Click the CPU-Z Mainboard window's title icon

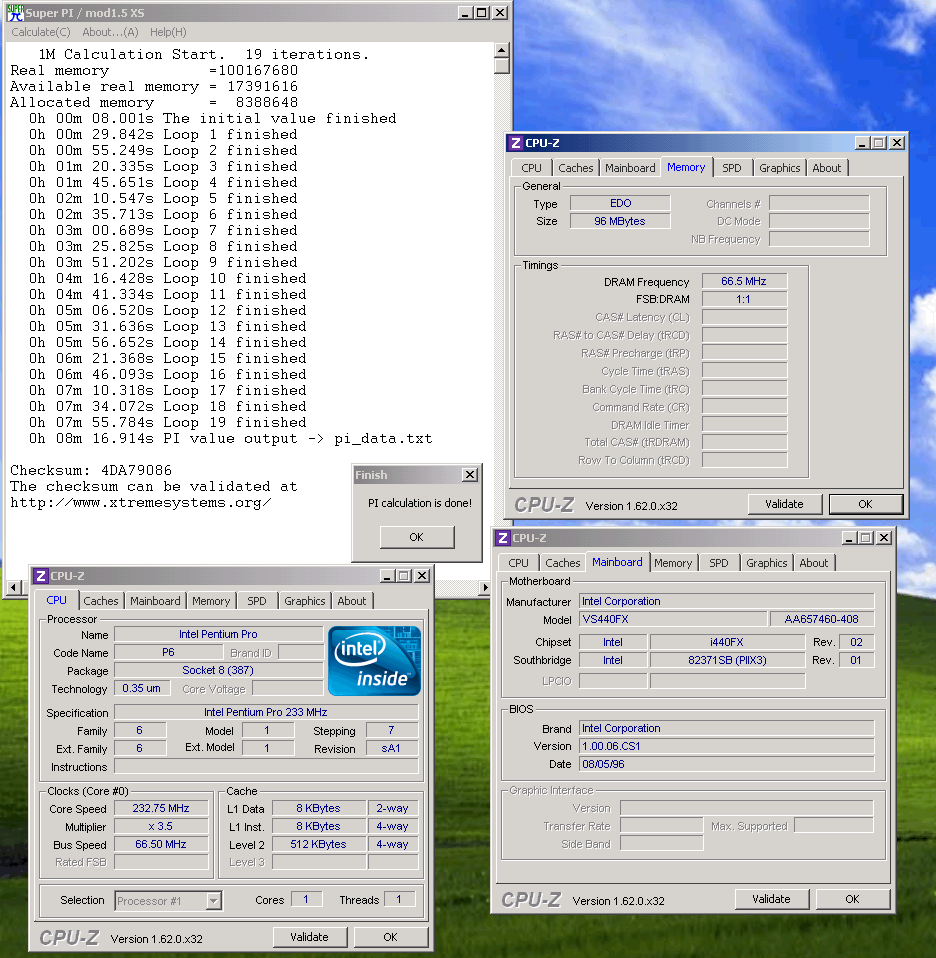click(502, 538)
